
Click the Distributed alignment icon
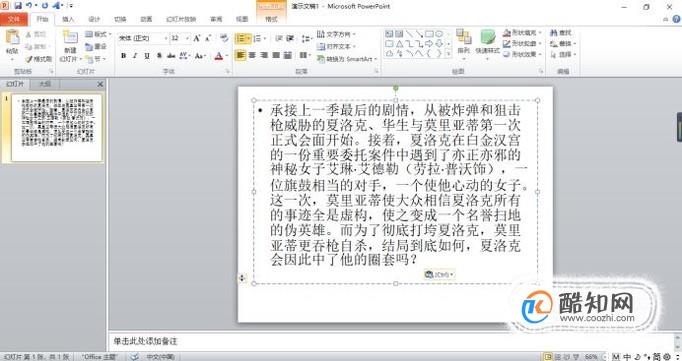288,56
